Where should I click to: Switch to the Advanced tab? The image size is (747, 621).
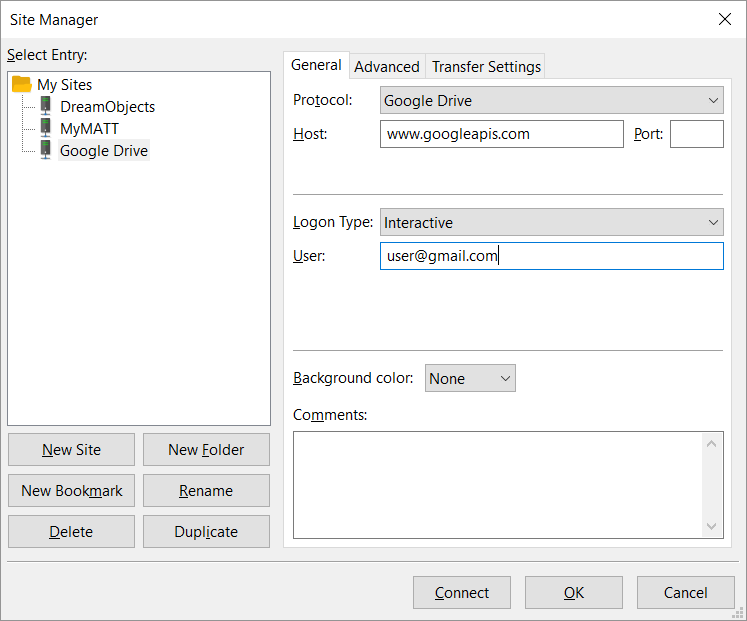(x=386, y=67)
